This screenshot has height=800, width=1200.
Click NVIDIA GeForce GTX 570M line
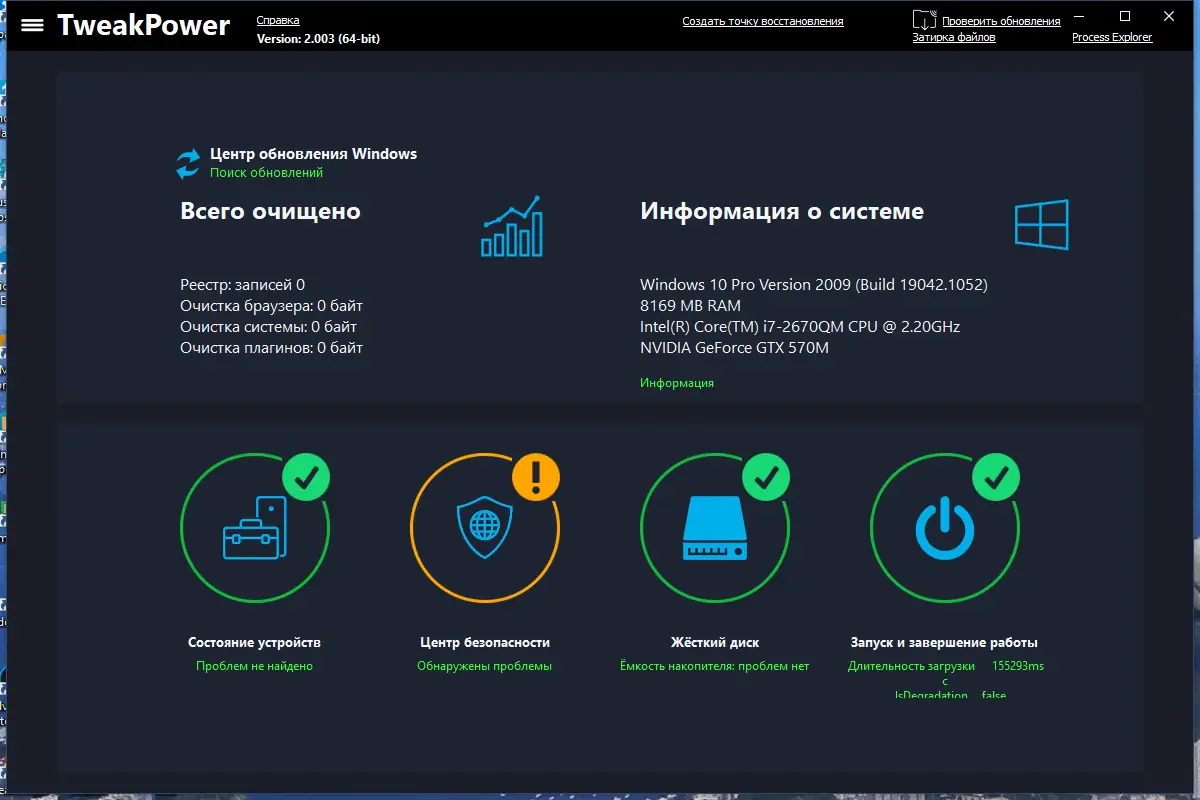(x=734, y=348)
